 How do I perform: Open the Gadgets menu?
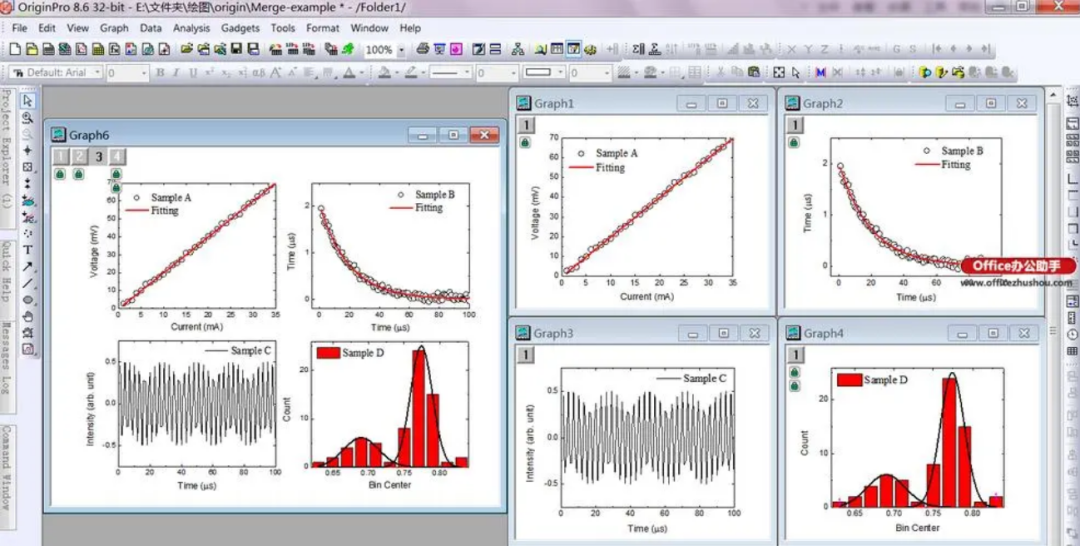pyautogui.click(x=240, y=28)
